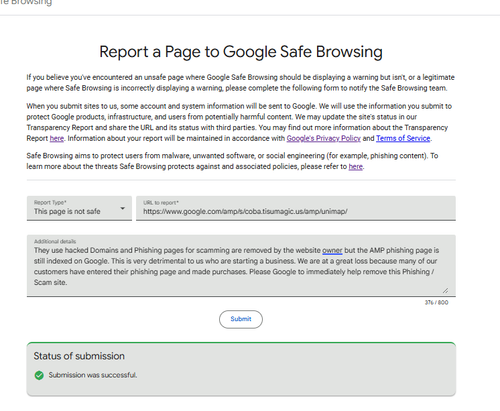Click the character counter 376 / 800
Screen dimensions: 500x411
[436, 303]
